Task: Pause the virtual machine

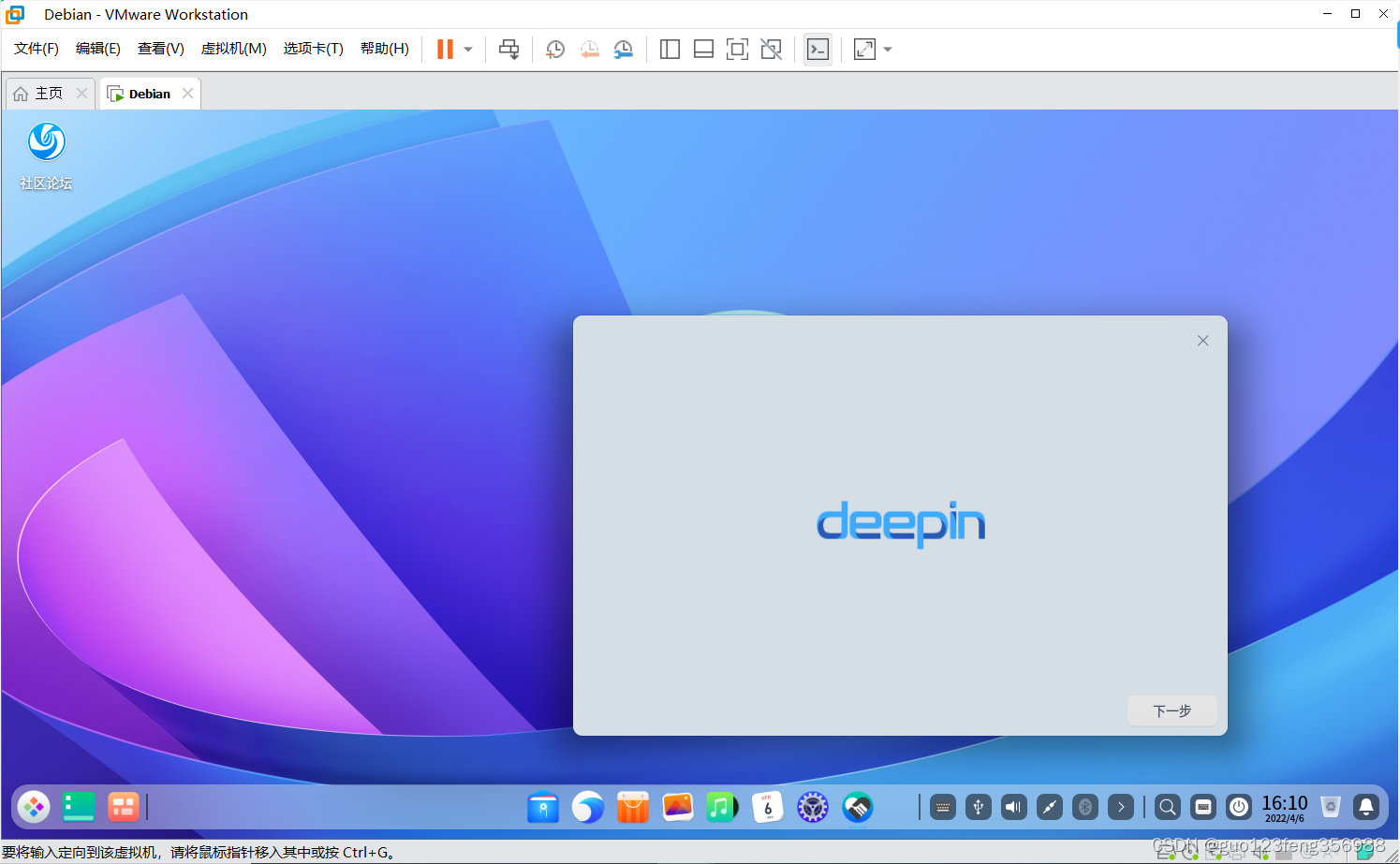Action: click(x=445, y=50)
